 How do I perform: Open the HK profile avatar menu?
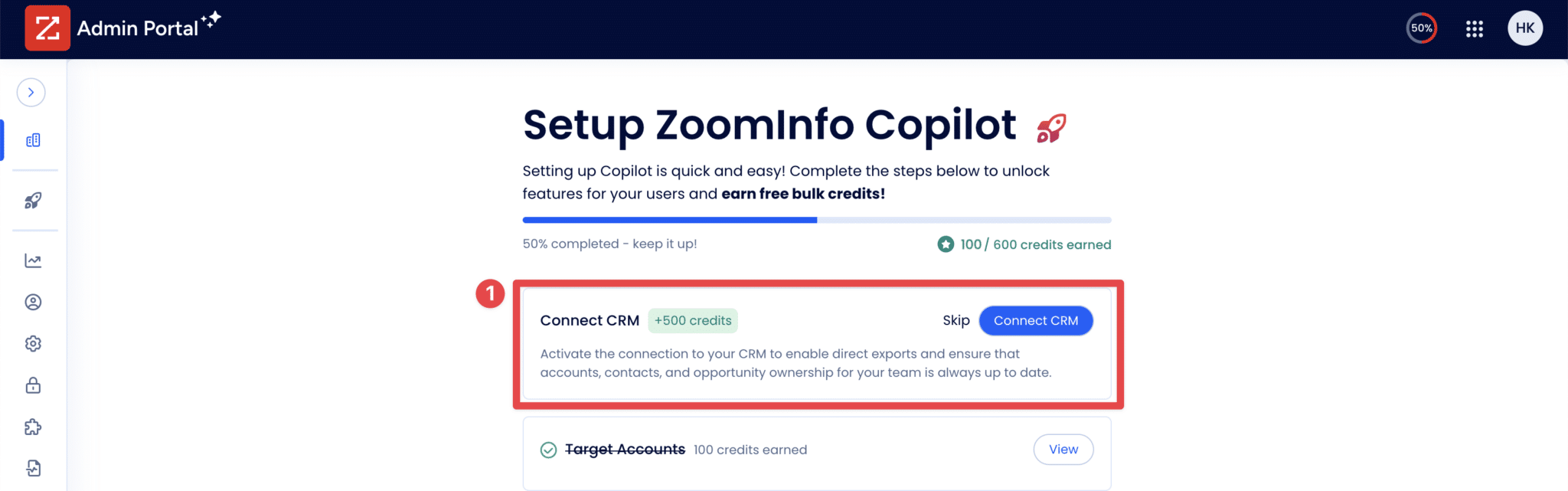(1524, 28)
